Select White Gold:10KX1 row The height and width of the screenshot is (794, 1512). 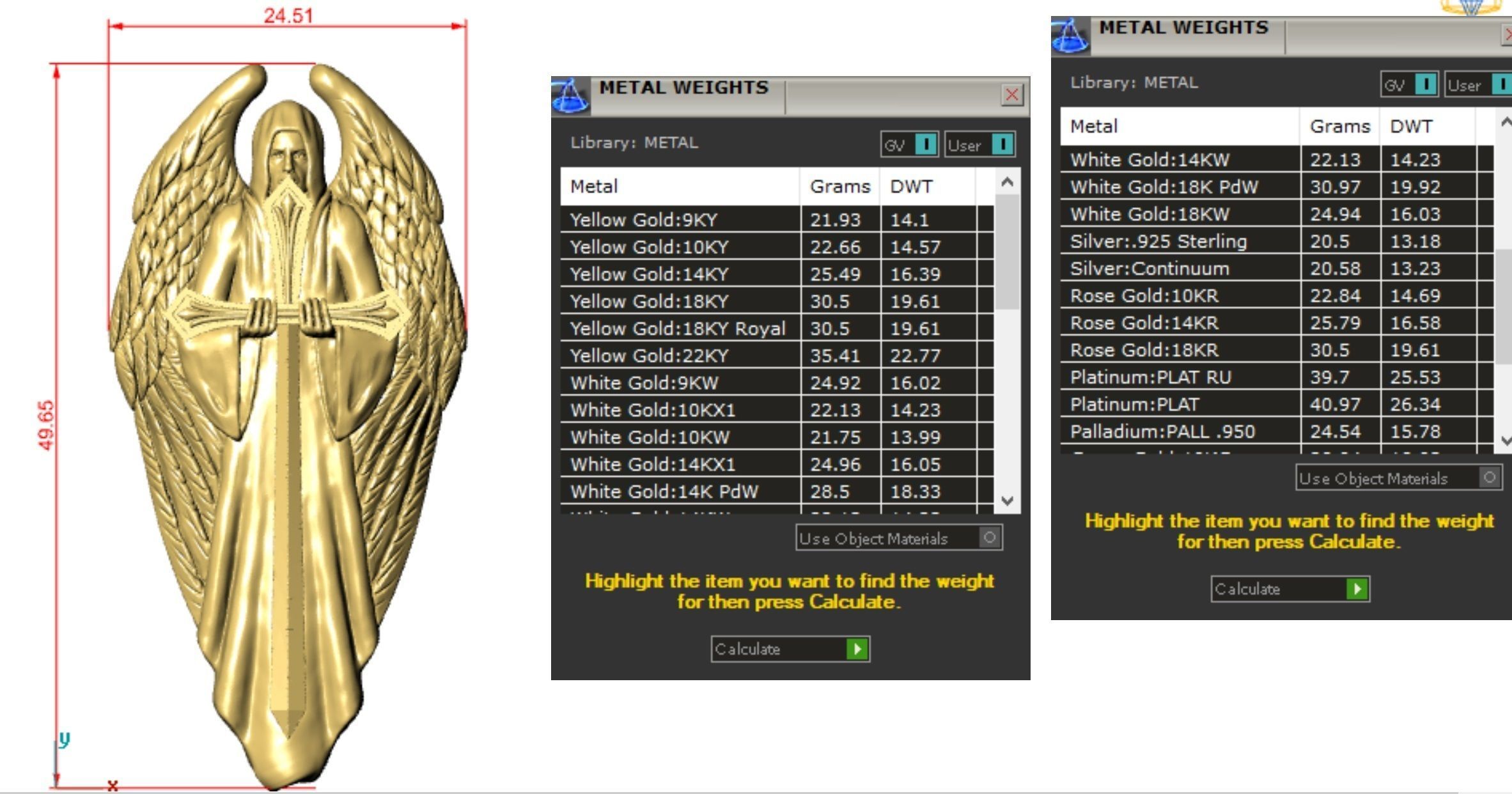[777, 410]
